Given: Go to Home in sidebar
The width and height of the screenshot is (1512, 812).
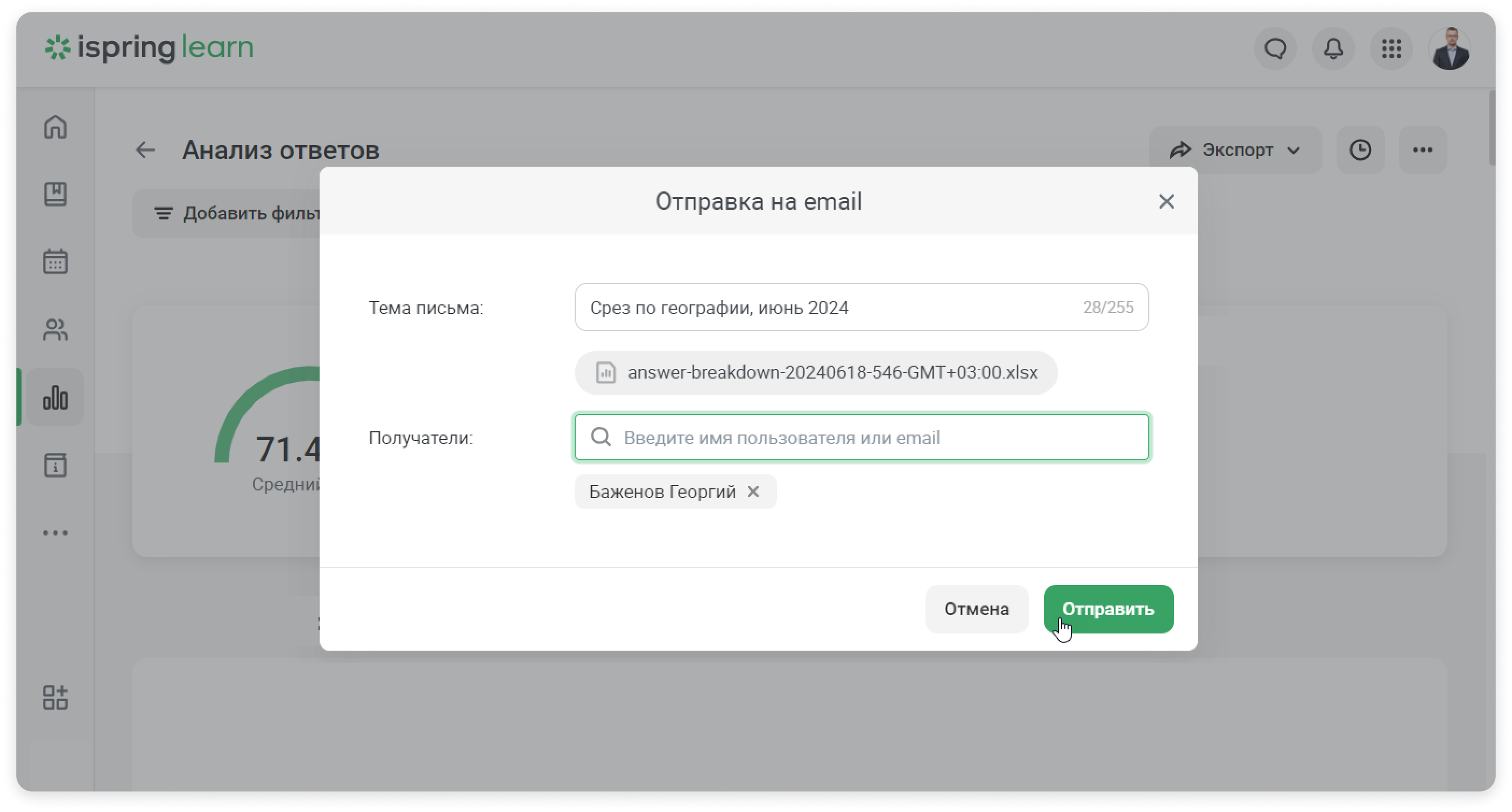Looking at the screenshot, I should 55,127.
